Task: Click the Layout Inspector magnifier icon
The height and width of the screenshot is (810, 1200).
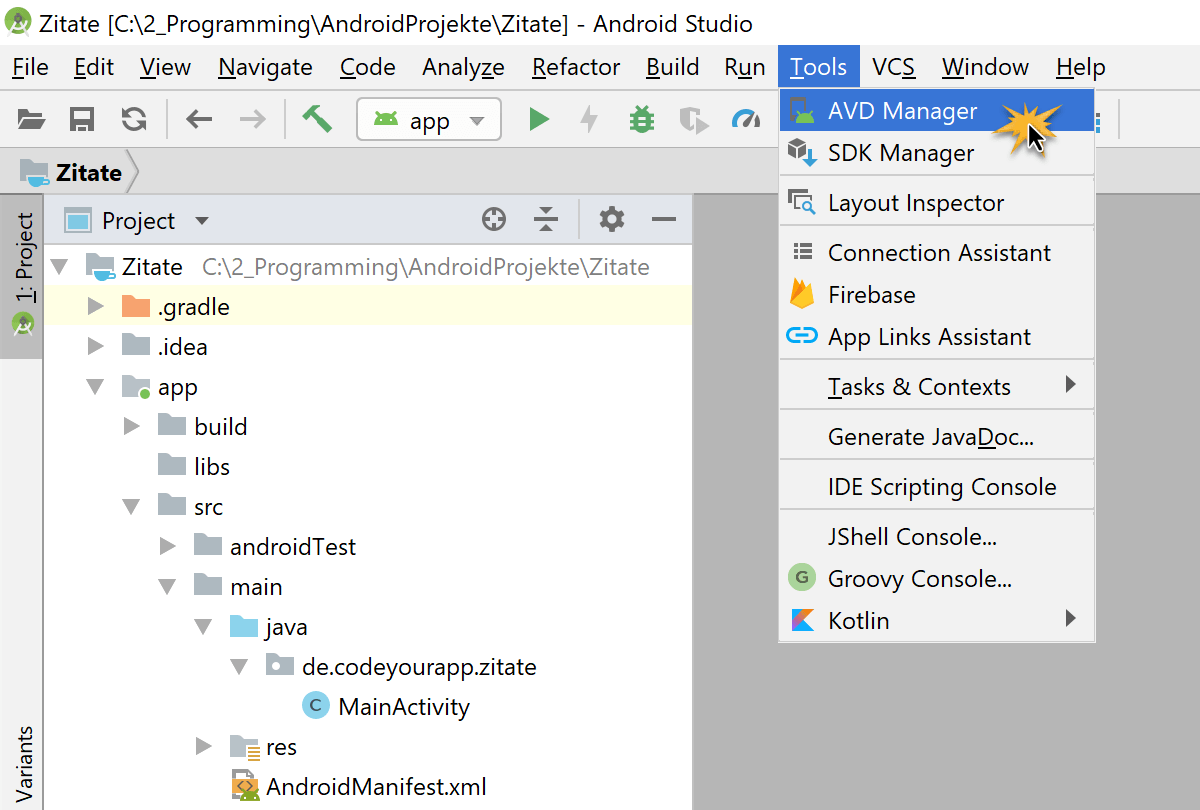Action: [x=802, y=203]
